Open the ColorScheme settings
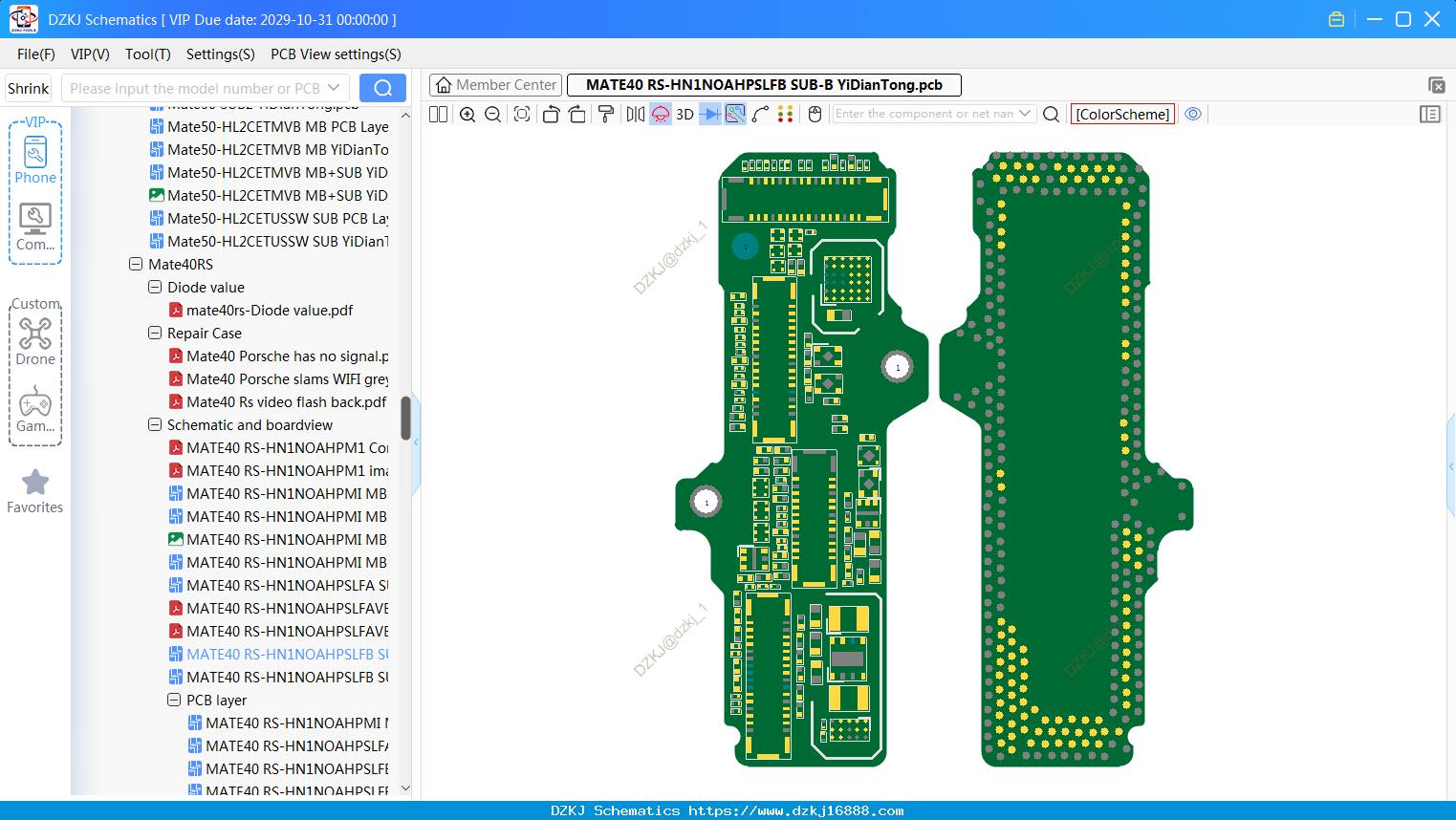 1122,114
